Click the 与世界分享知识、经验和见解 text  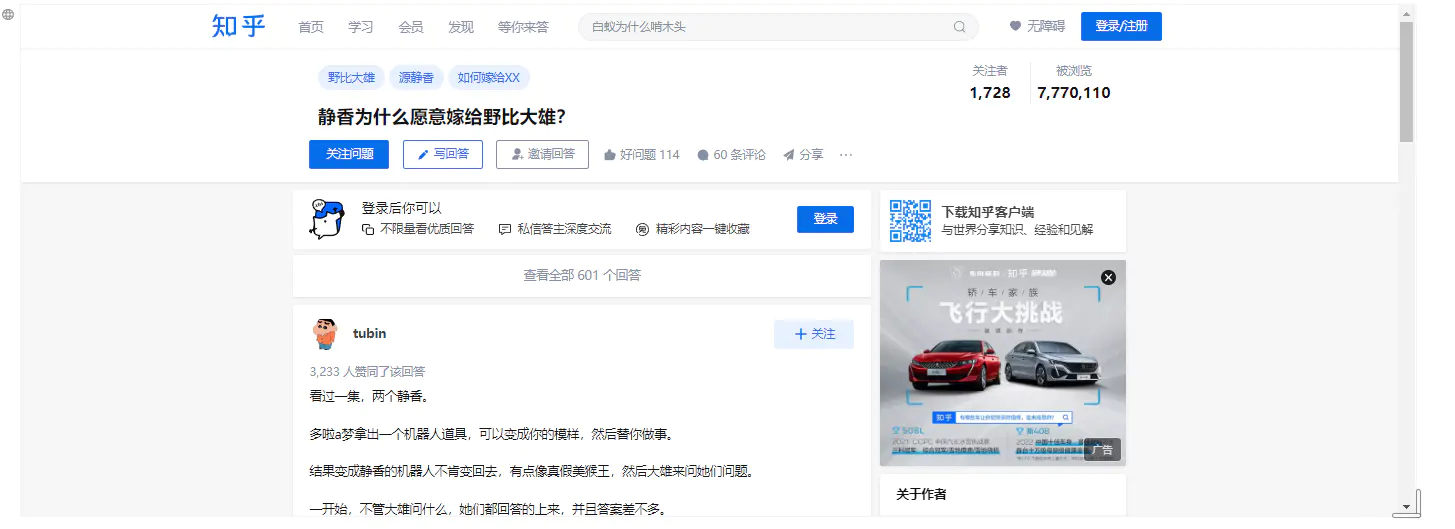pos(1017,230)
